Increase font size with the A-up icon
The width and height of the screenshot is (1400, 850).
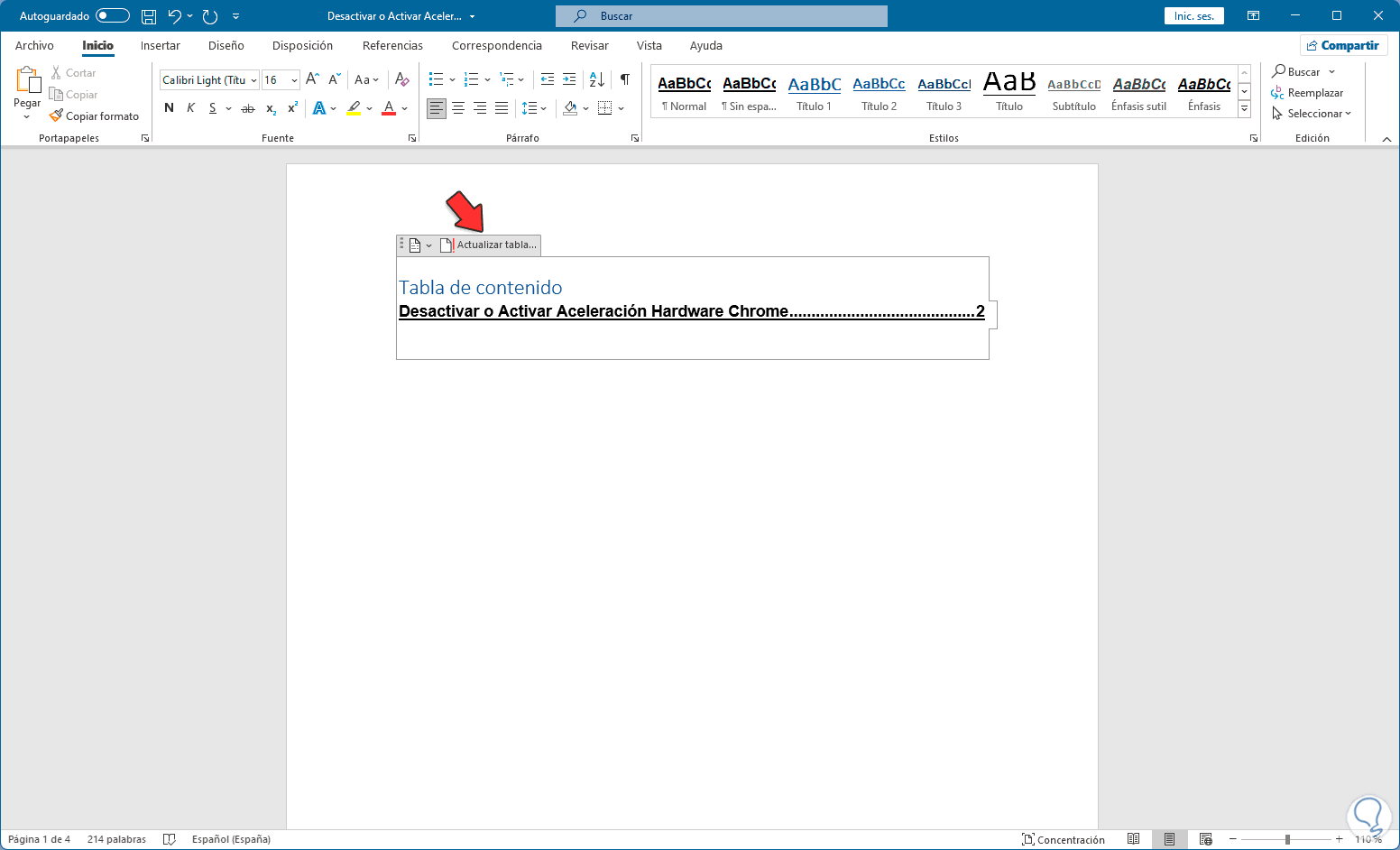tap(312, 79)
